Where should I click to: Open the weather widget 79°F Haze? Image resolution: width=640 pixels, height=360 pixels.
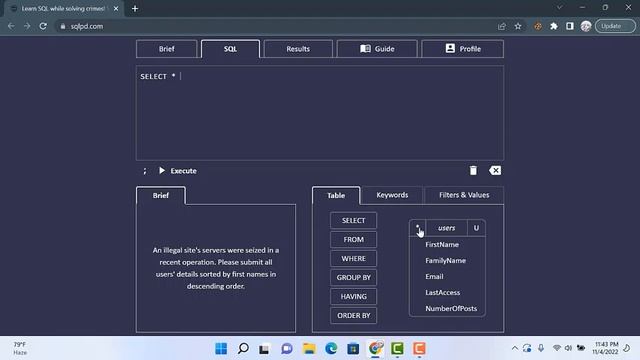pyautogui.click(x=20, y=348)
